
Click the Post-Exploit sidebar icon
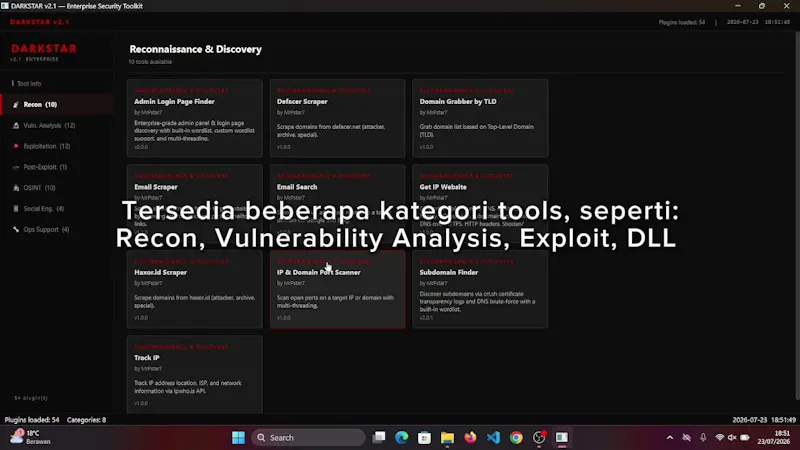[16, 167]
